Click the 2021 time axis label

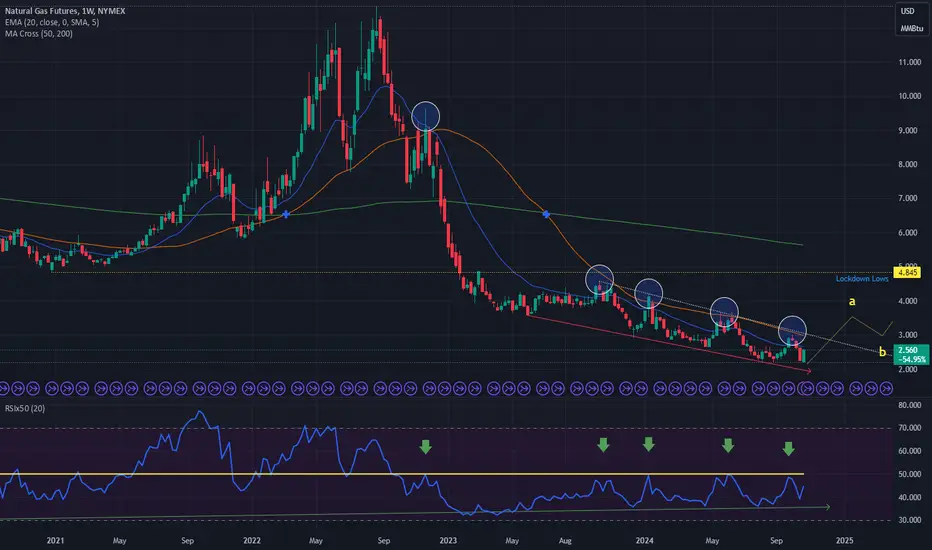[x=55, y=540]
